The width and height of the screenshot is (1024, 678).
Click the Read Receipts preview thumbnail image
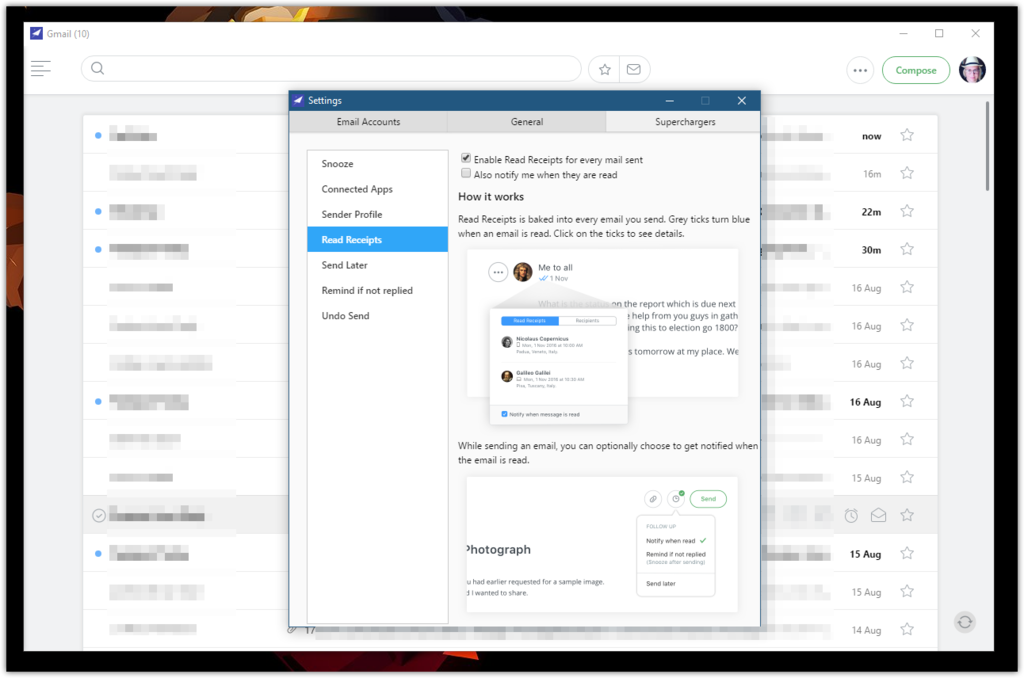coord(602,336)
